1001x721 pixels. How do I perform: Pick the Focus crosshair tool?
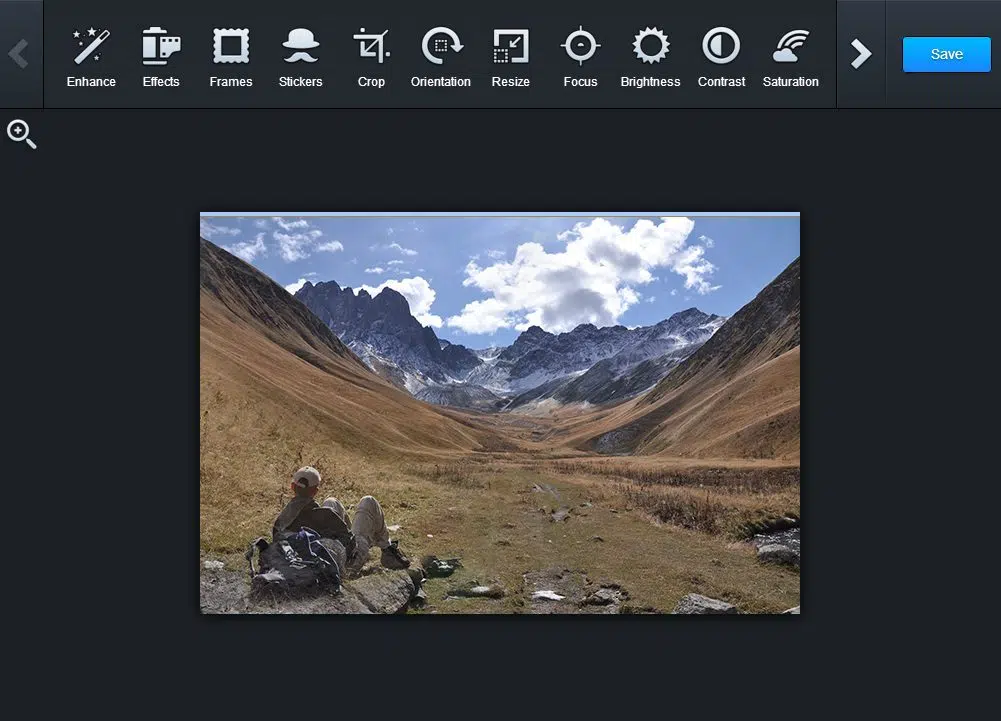(580, 47)
